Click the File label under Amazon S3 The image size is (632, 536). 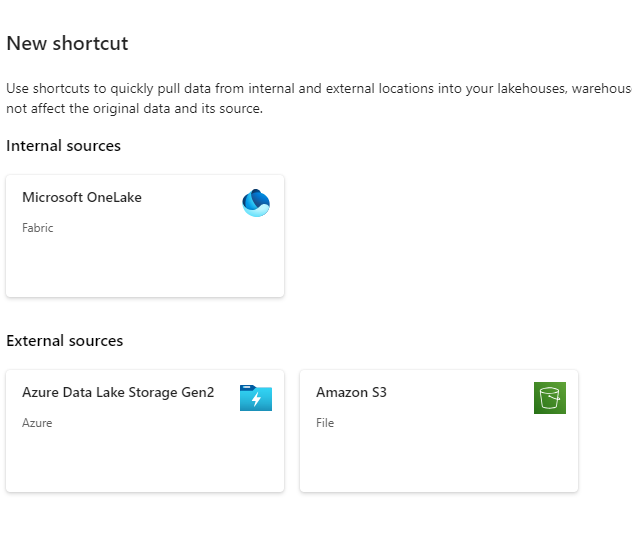(x=325, y=423)
